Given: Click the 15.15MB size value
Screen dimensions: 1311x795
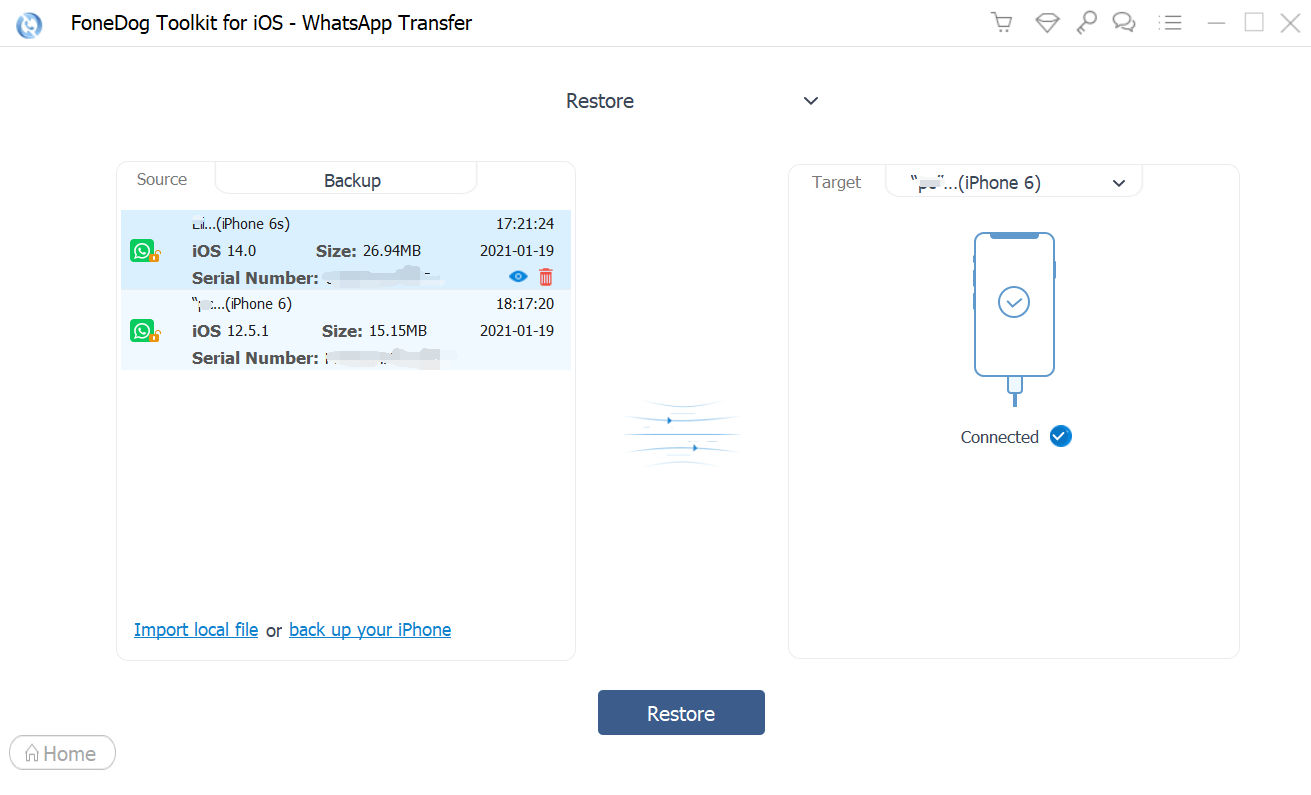Looking at the screenshot, I should 398,331.
